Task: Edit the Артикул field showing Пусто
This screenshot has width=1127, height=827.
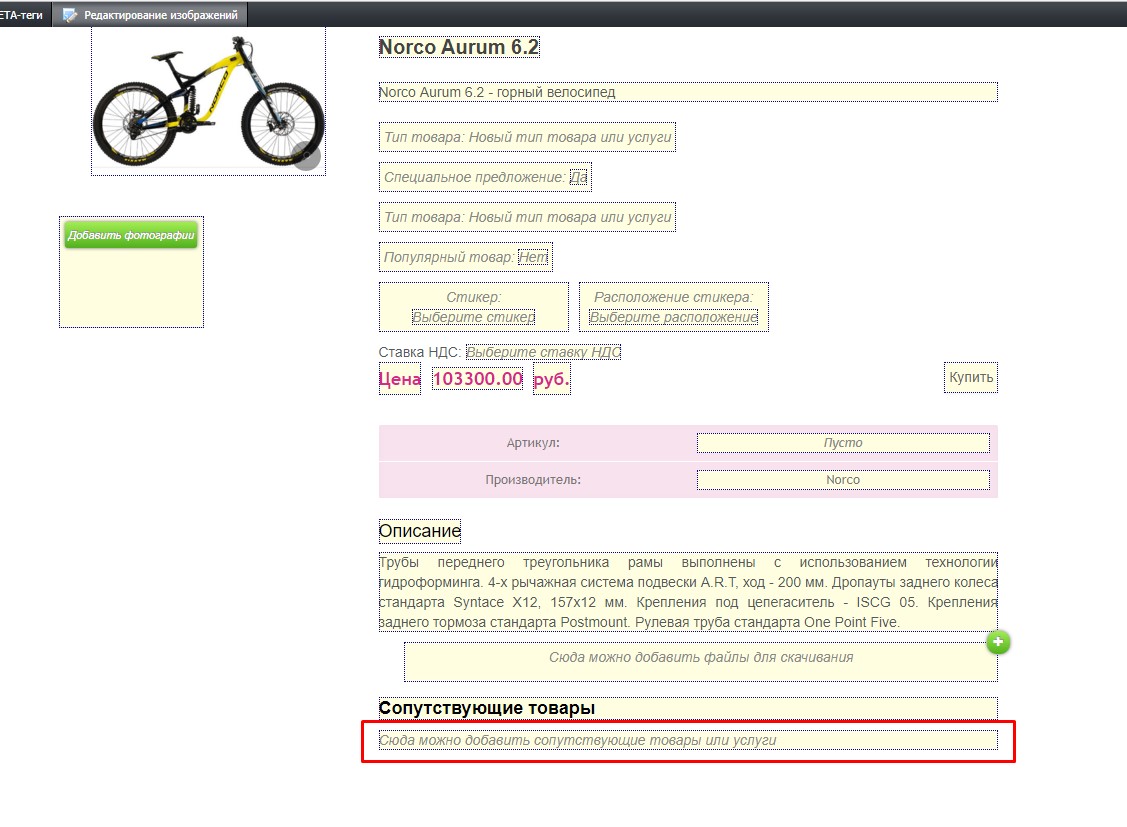Action: click(x=843, y=443)
